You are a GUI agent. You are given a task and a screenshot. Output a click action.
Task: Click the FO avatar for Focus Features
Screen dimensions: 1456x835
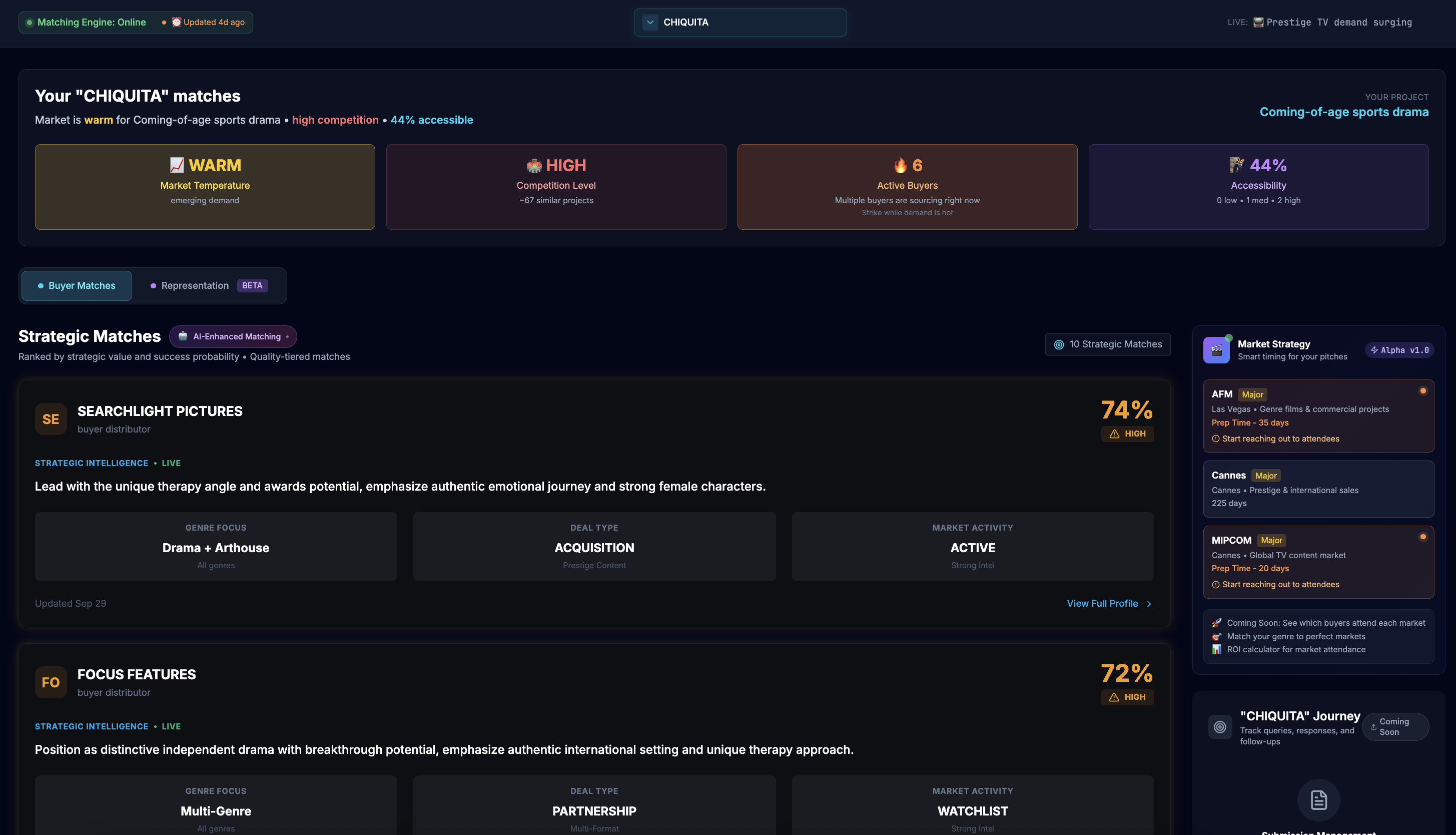point(51,682)
